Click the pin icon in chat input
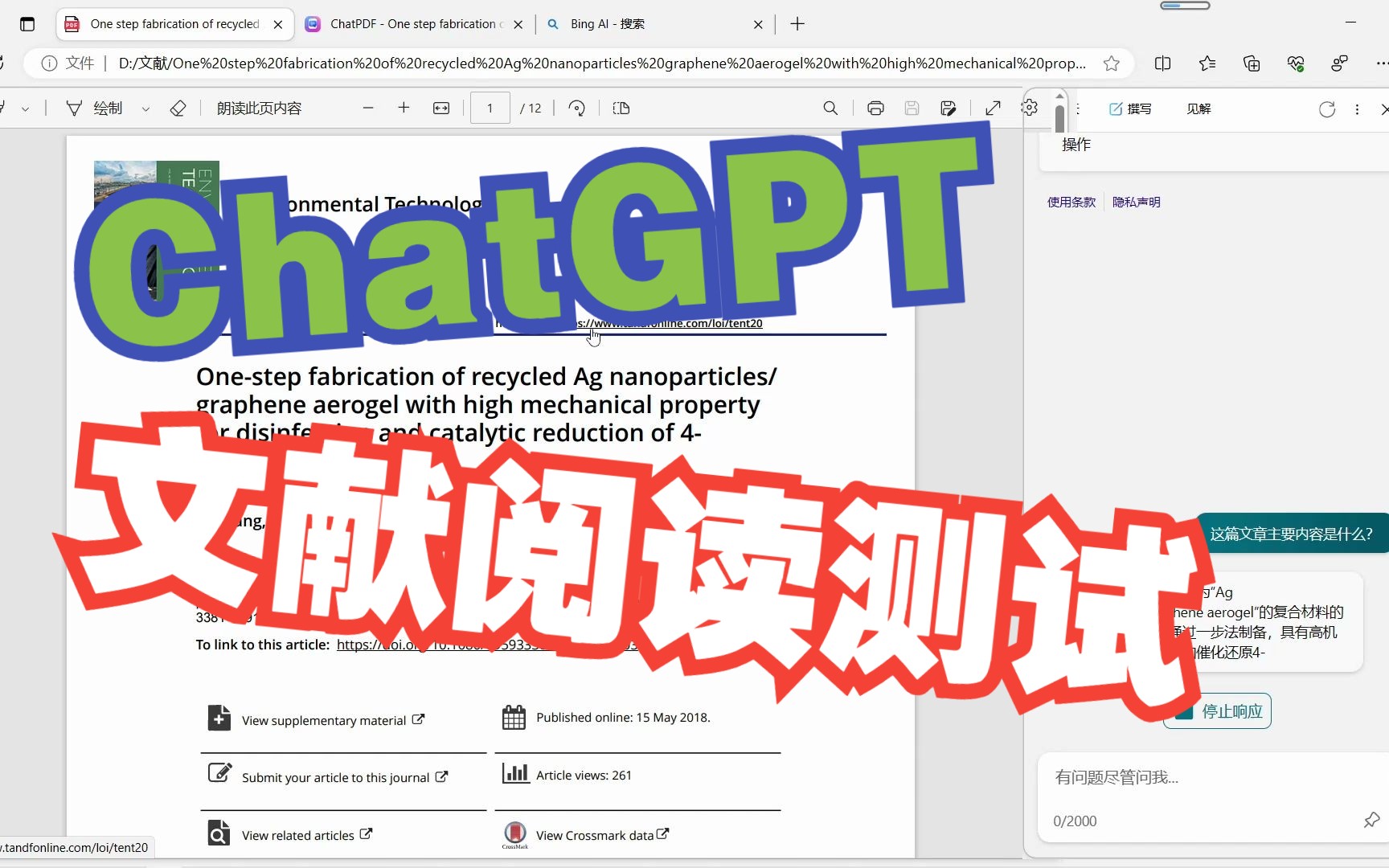The image size is (1389, 868). click(x=1371, y=821)
